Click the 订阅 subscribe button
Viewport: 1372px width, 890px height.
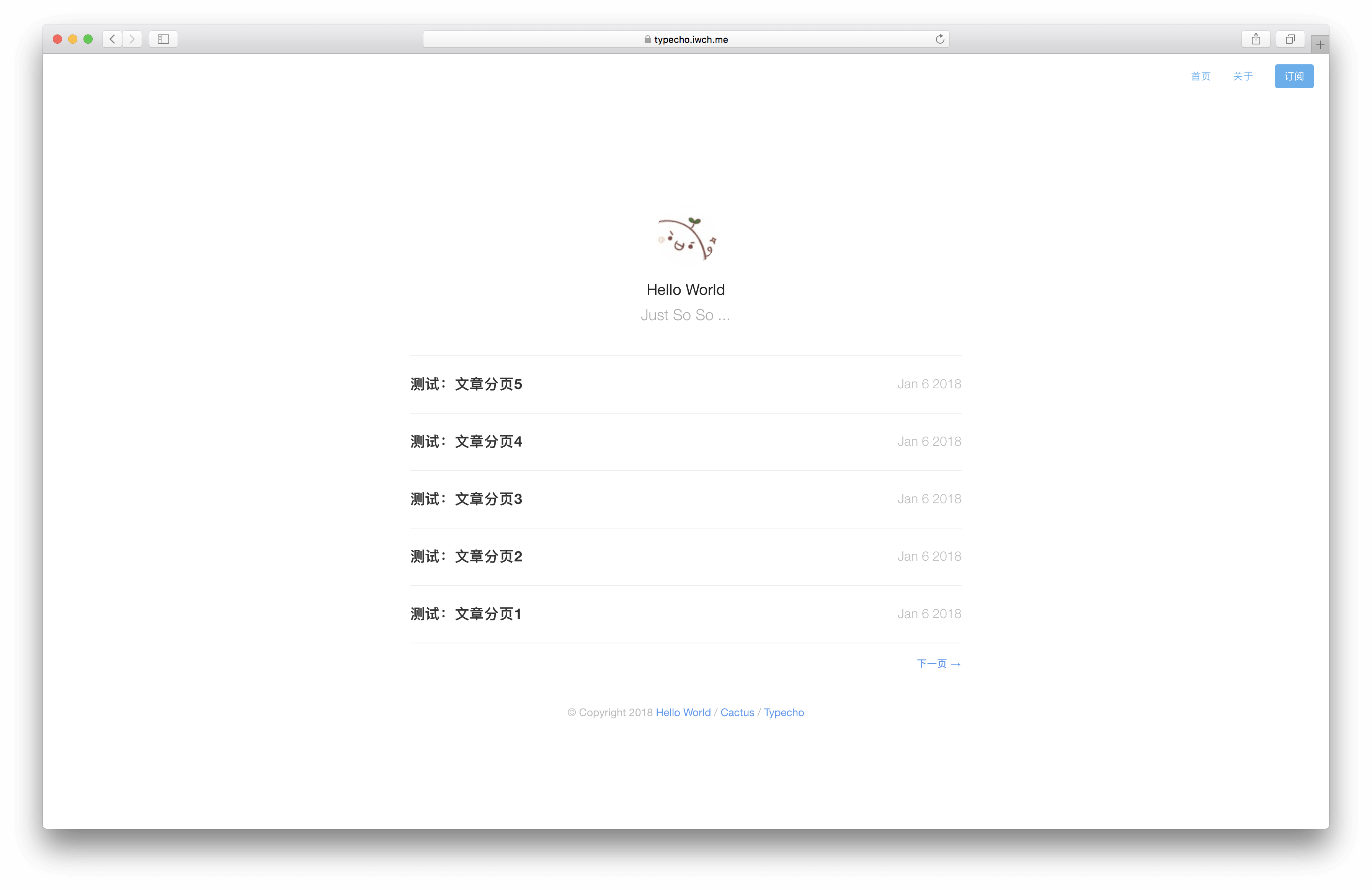1295,76
